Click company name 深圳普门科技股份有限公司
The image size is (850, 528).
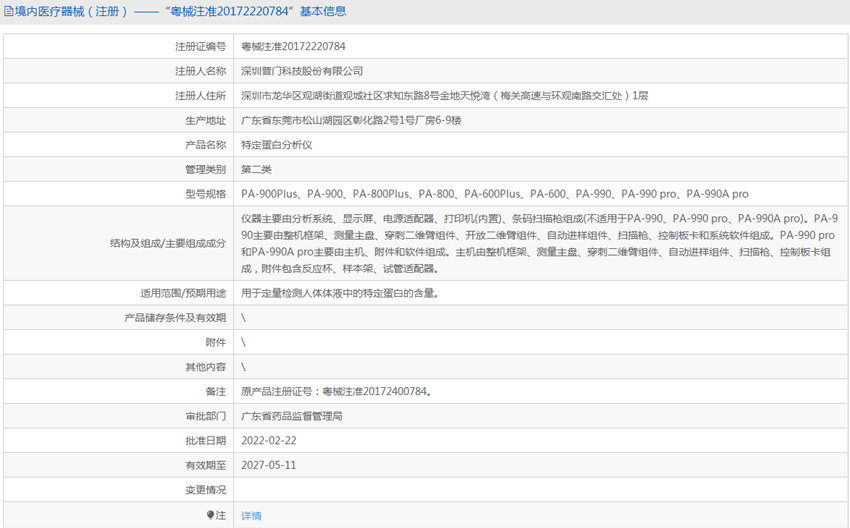(302, 71)
